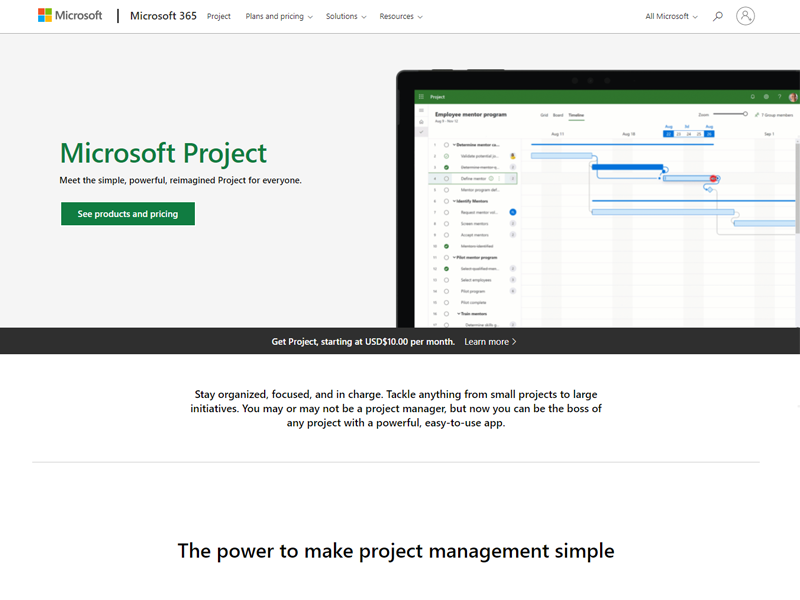The image size is (800, 600).
Task: Click assignee badge on Select qualified row
Action: [513, 268]
